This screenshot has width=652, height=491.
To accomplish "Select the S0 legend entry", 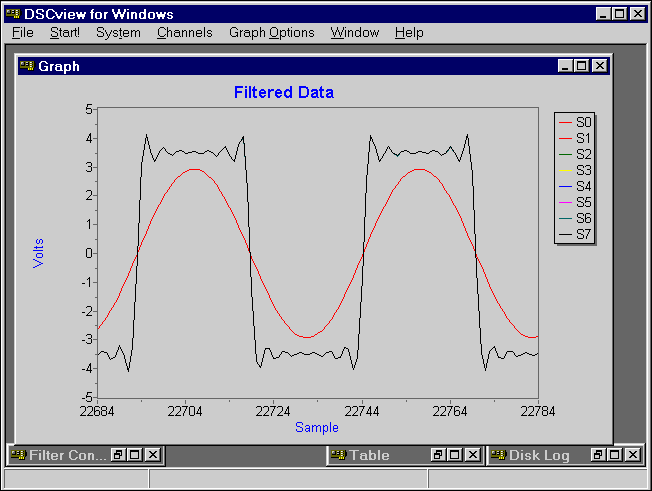I will 575,122.
